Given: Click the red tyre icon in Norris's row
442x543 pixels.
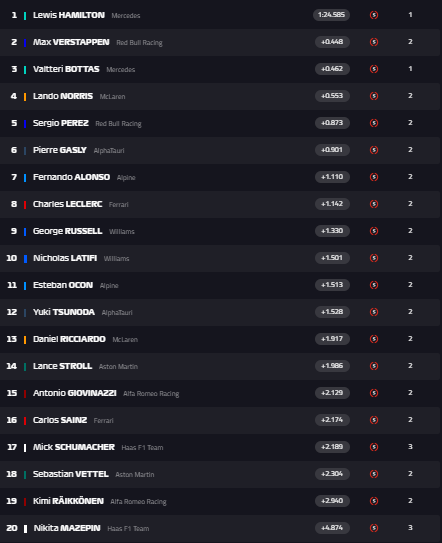Looking at the screenshot, I should [374, 96].
